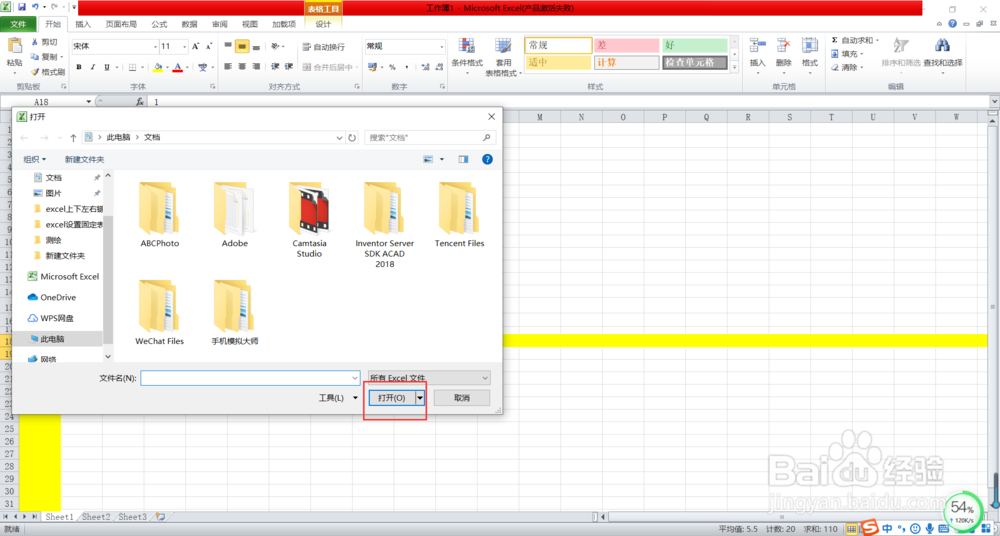The height and width of the screenshot is (536, 1000).
Task: Select the Adobe folder
Action: (235, 216)
